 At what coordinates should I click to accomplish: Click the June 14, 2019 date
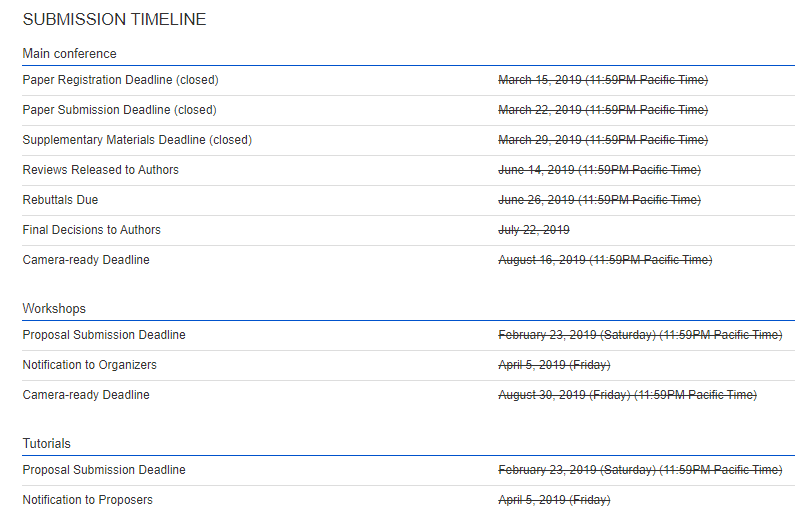coord(599,170)
